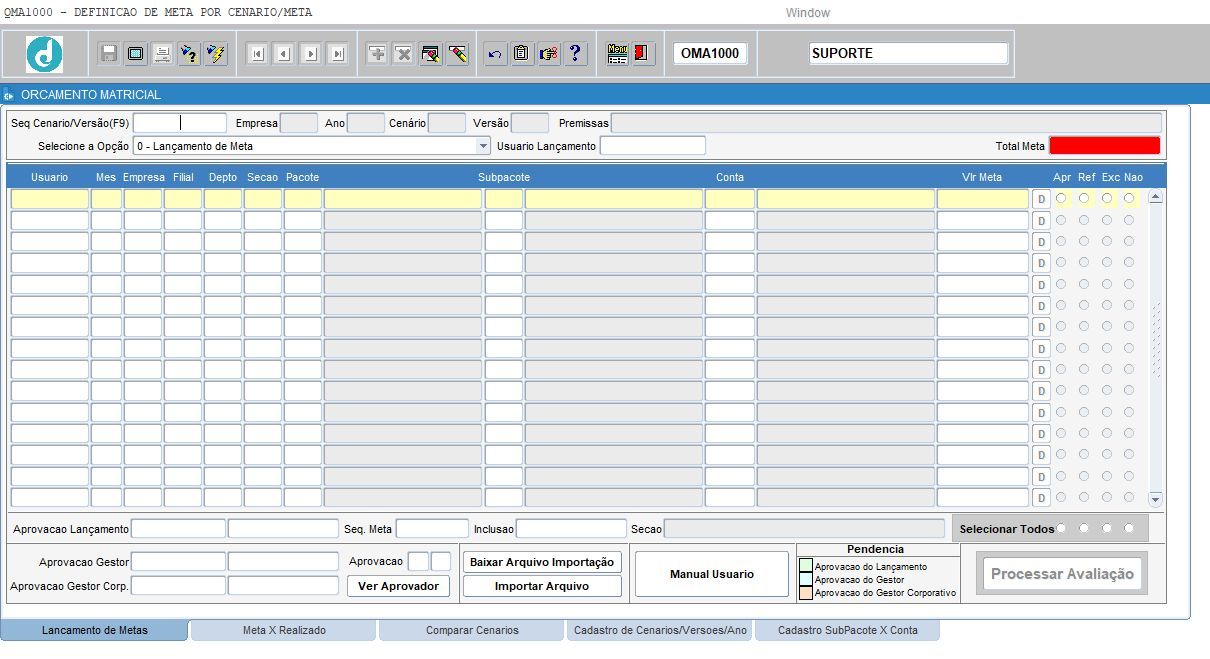Click the Inclusao input field

tap(571, 528)
